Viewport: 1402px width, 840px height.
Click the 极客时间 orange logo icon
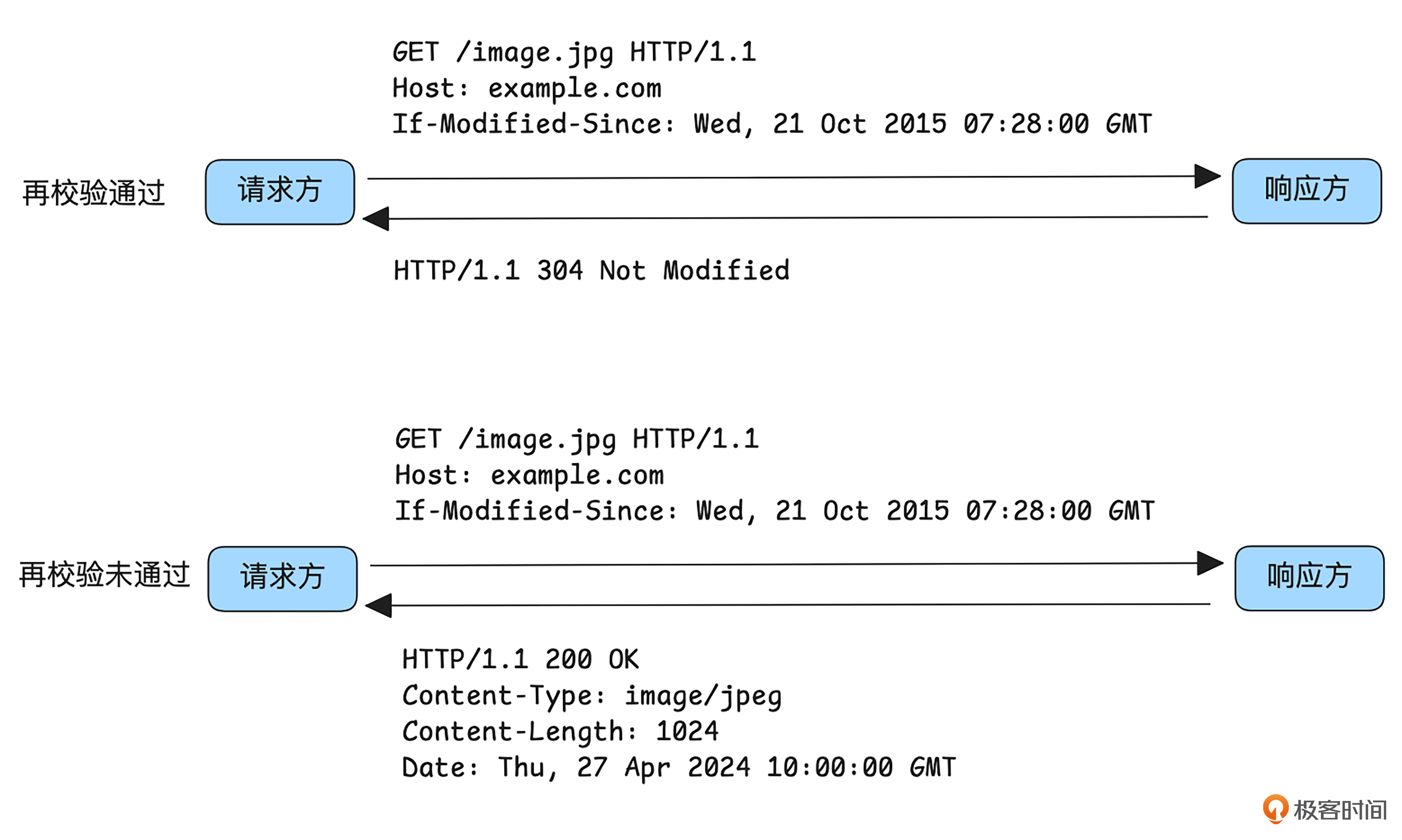[x=1275, y=808]
